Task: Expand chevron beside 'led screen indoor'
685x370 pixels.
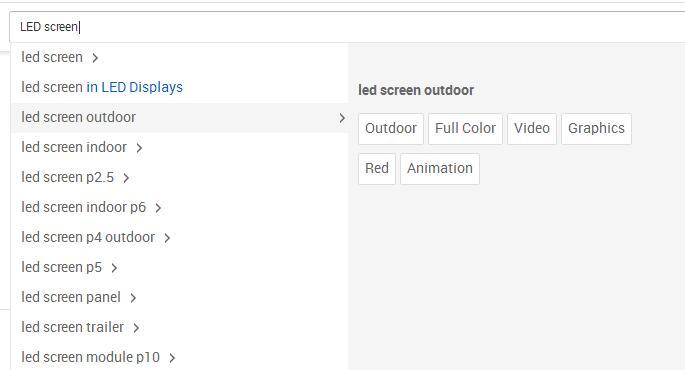Action: [x=139, y=148]
